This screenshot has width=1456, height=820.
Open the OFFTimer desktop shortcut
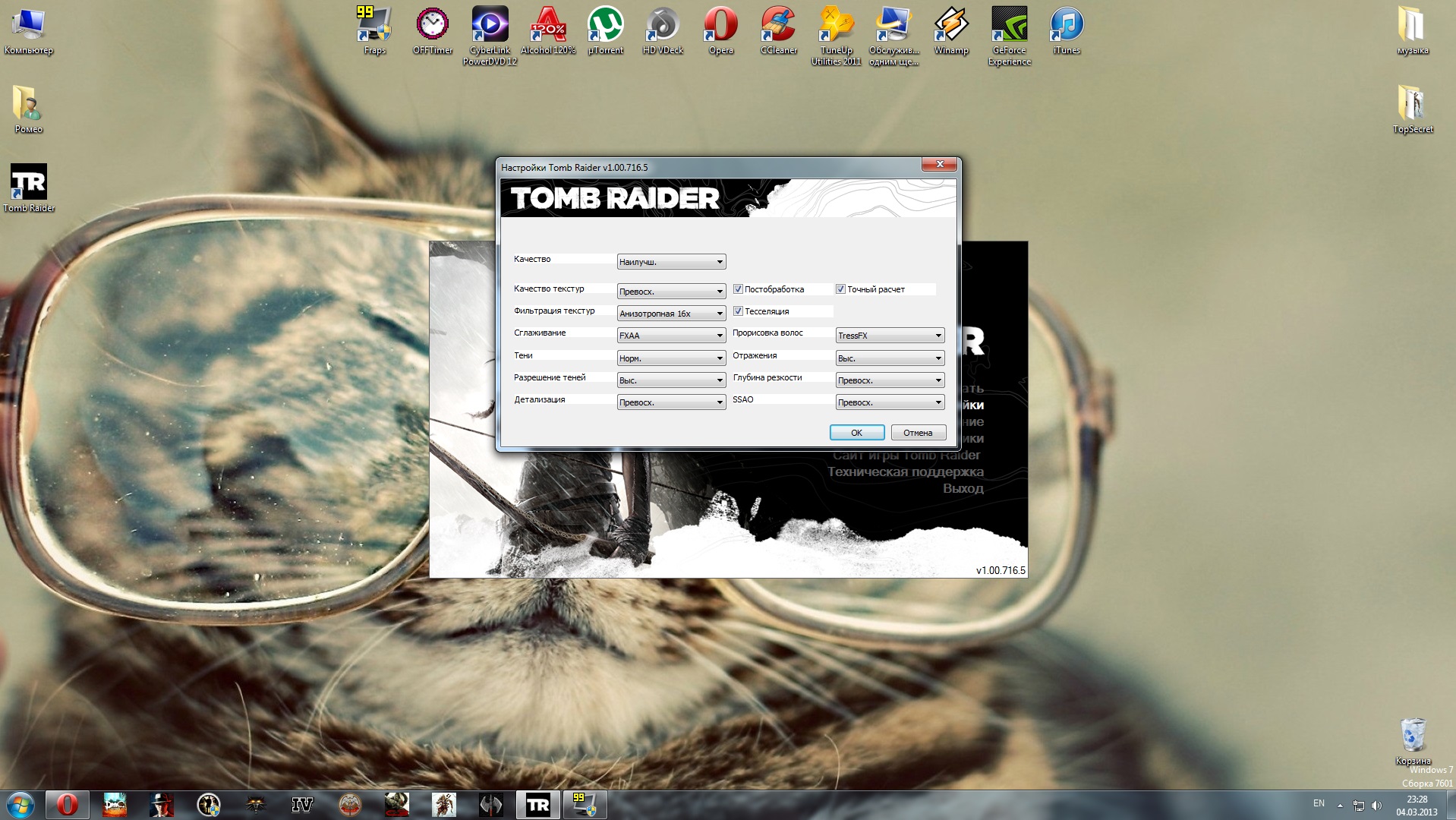[433, 31]
